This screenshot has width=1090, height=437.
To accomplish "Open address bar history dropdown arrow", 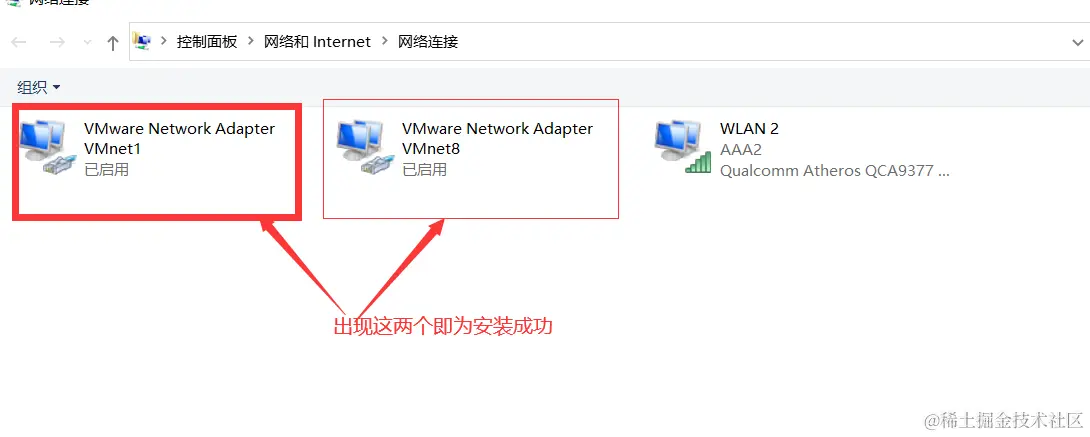I will pyautogui.click(x=1078, y=42).
